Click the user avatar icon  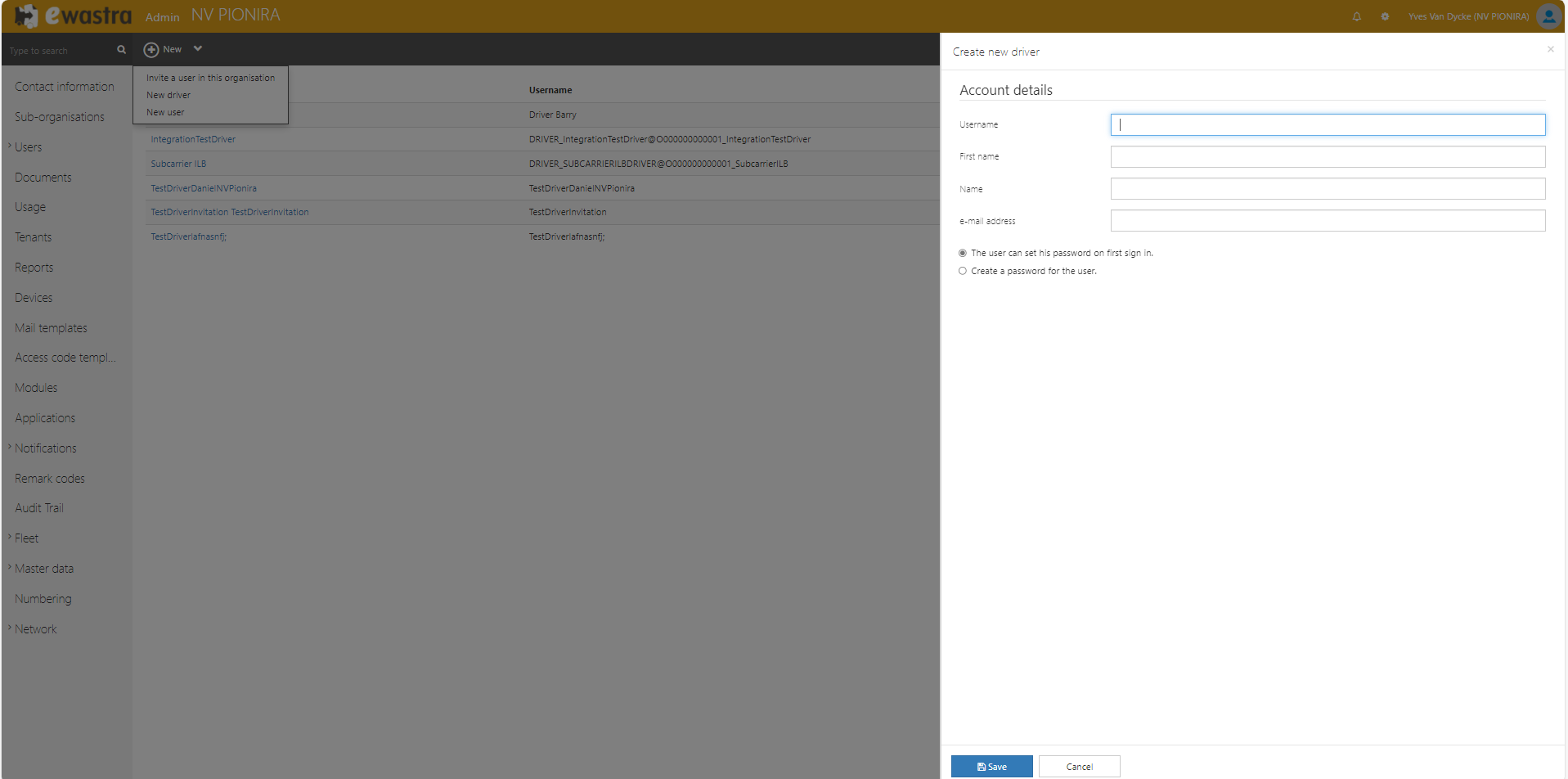[1548, 16]
